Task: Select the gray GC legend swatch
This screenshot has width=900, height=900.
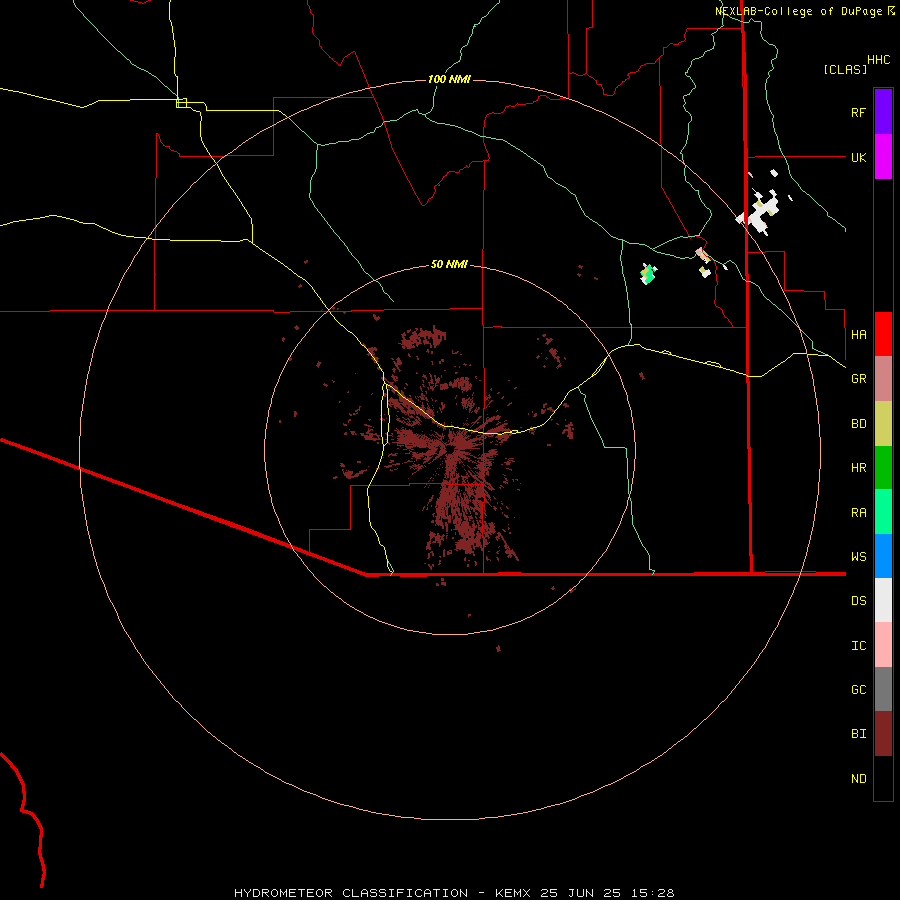Action: click(883, 689)
